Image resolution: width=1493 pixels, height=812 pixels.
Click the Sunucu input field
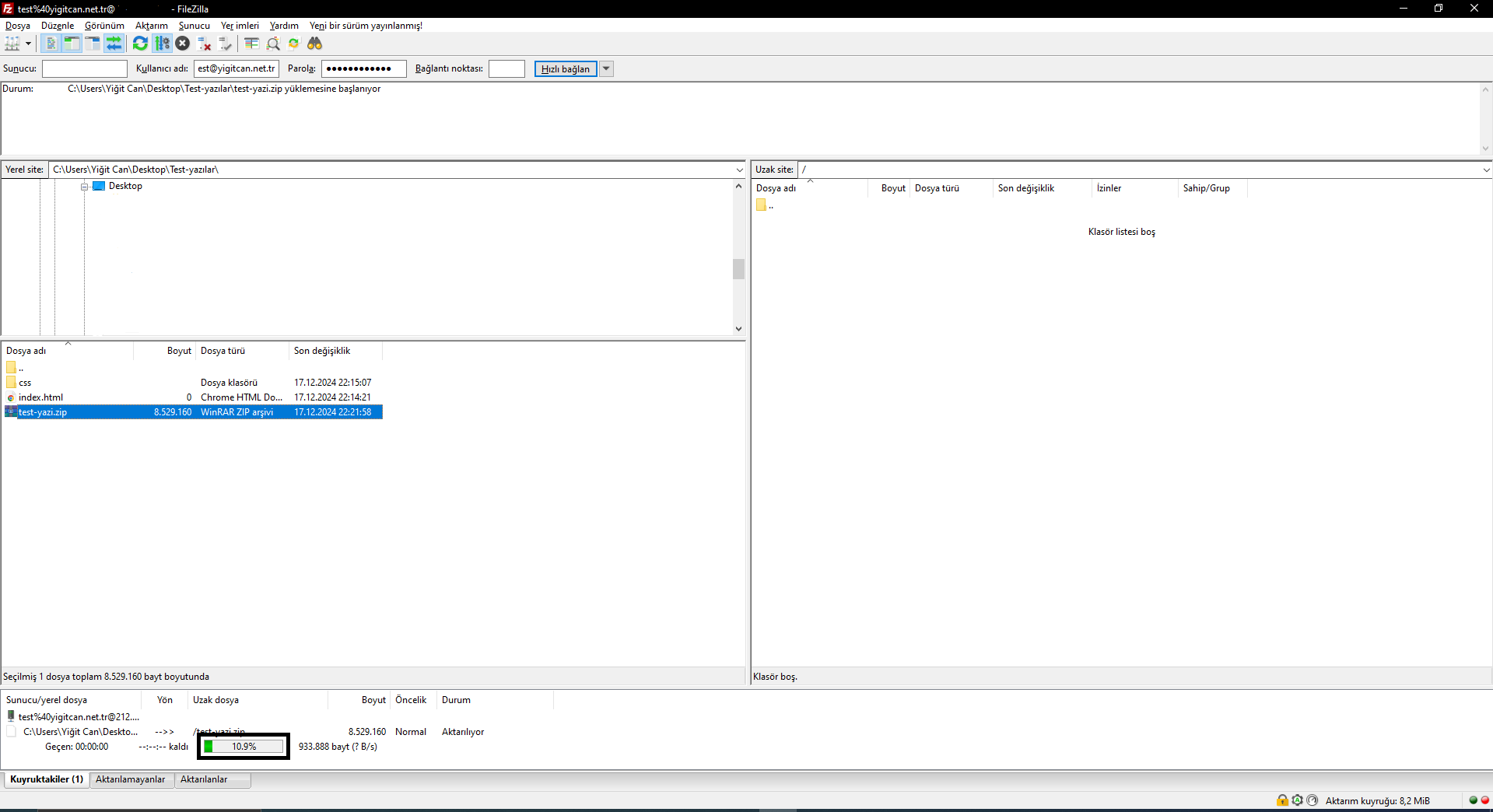[85, 69]
